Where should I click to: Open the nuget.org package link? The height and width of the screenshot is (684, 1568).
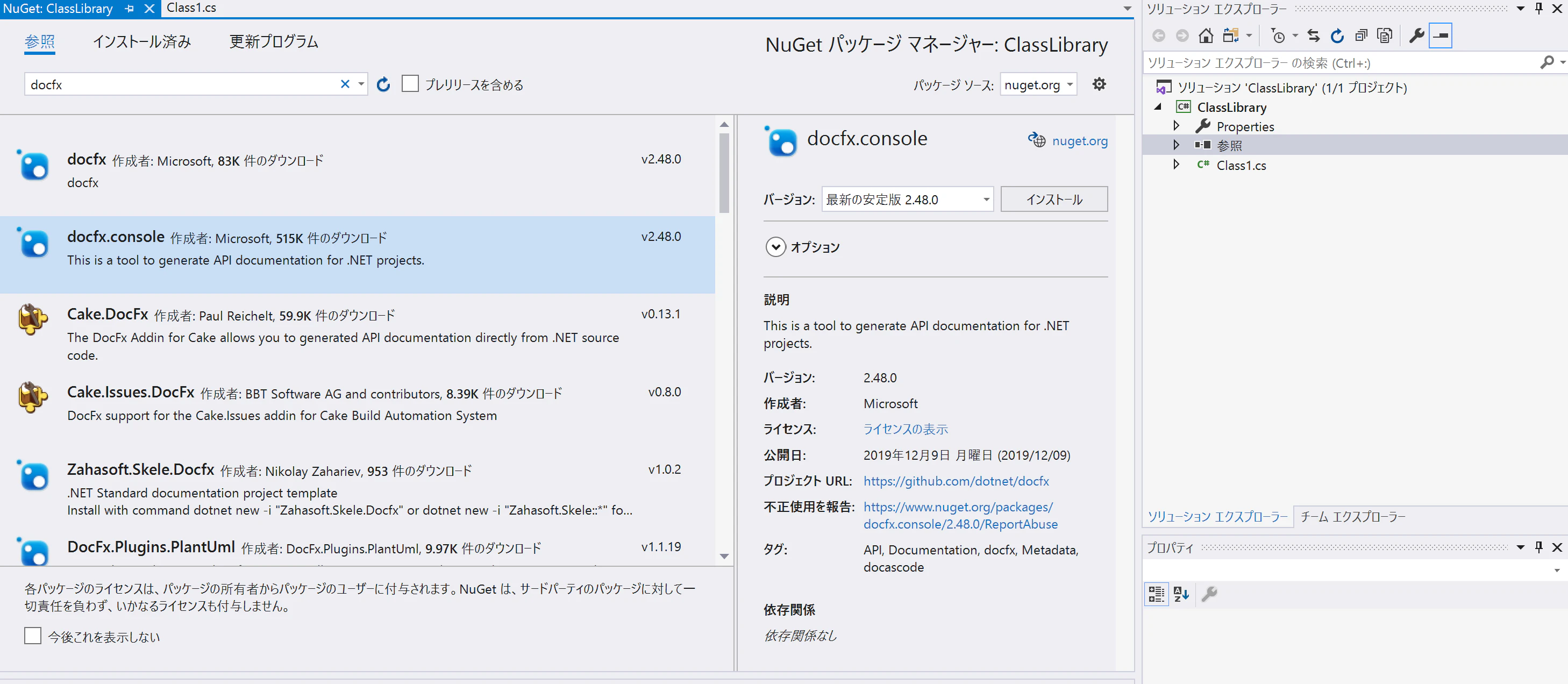1079,140
